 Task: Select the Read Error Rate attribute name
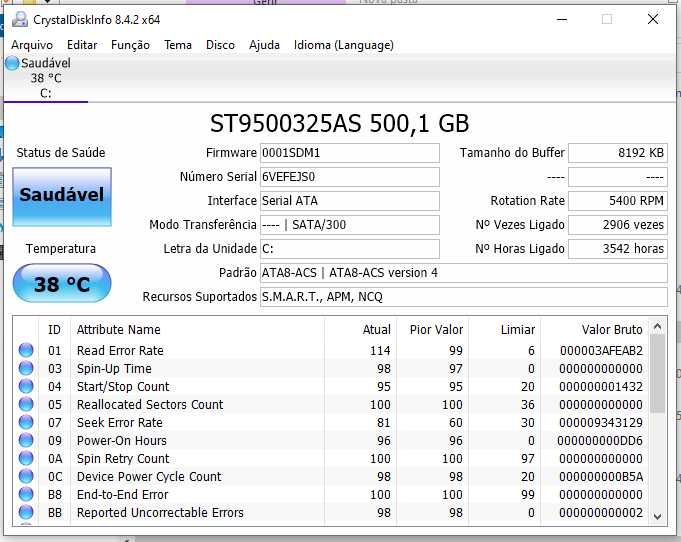click(x=120, y=350)
